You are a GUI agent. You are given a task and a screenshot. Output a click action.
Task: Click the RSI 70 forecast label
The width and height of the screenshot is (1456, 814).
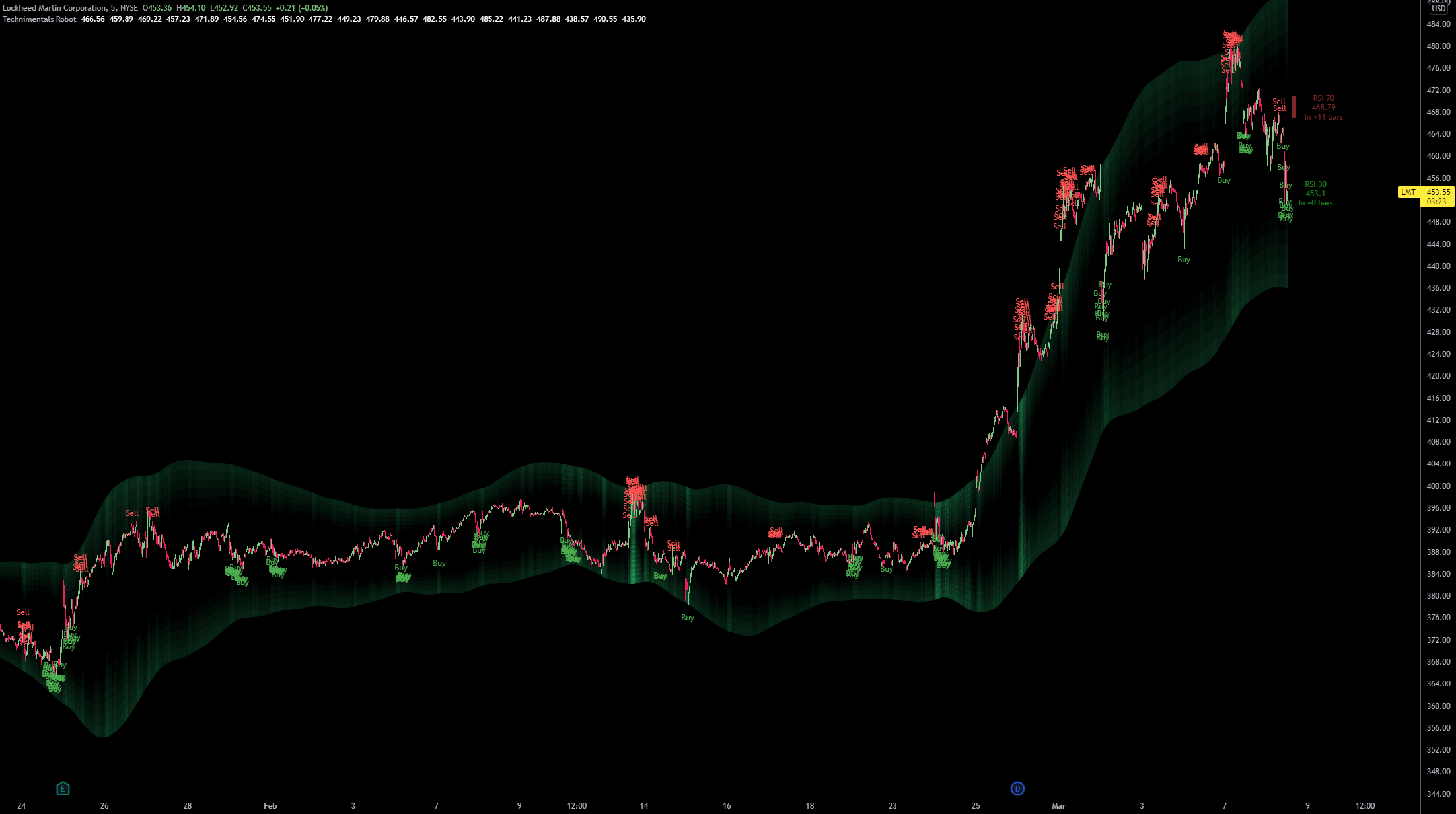1323,107
